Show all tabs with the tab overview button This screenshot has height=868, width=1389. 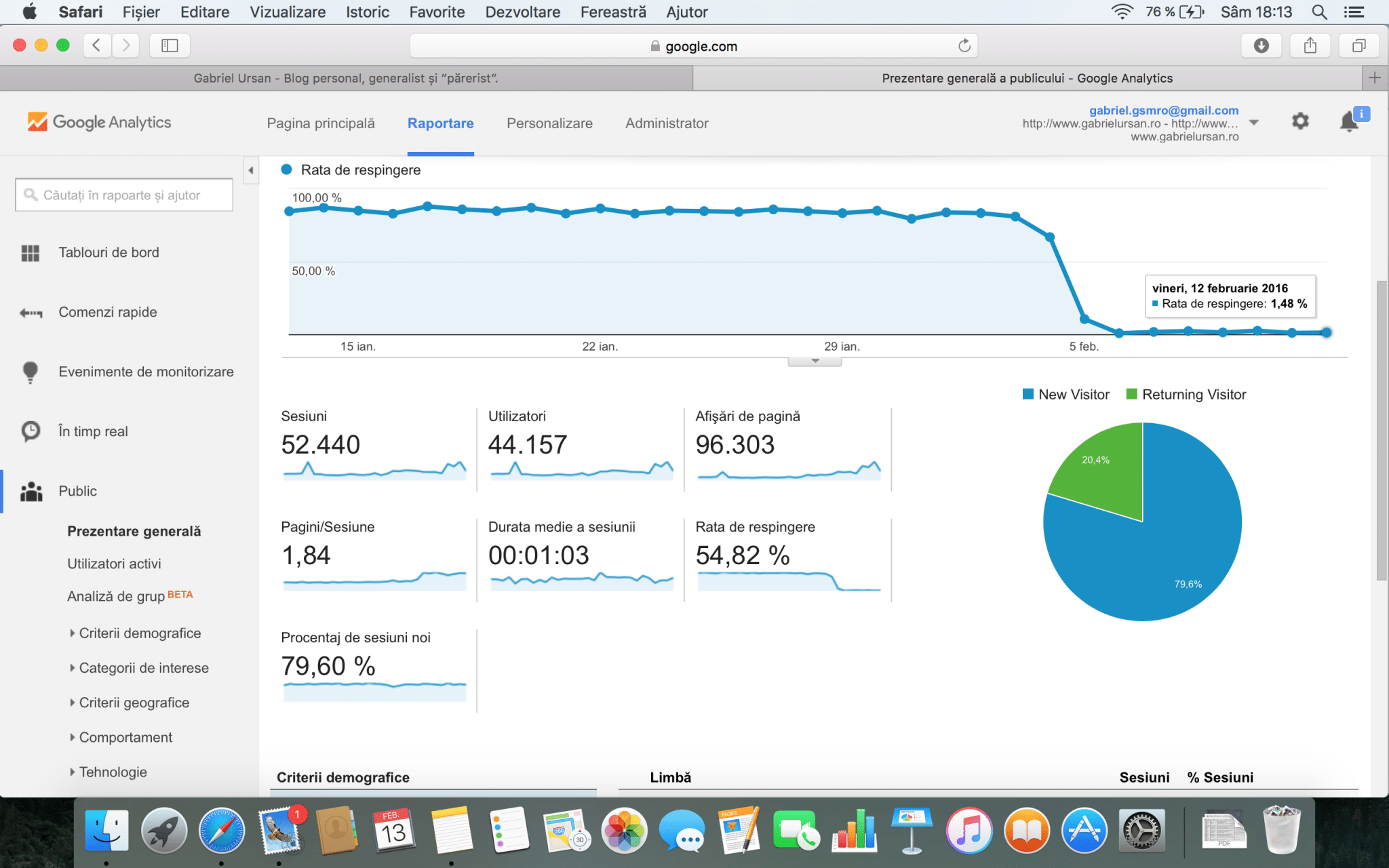(x=1359, y=45)
